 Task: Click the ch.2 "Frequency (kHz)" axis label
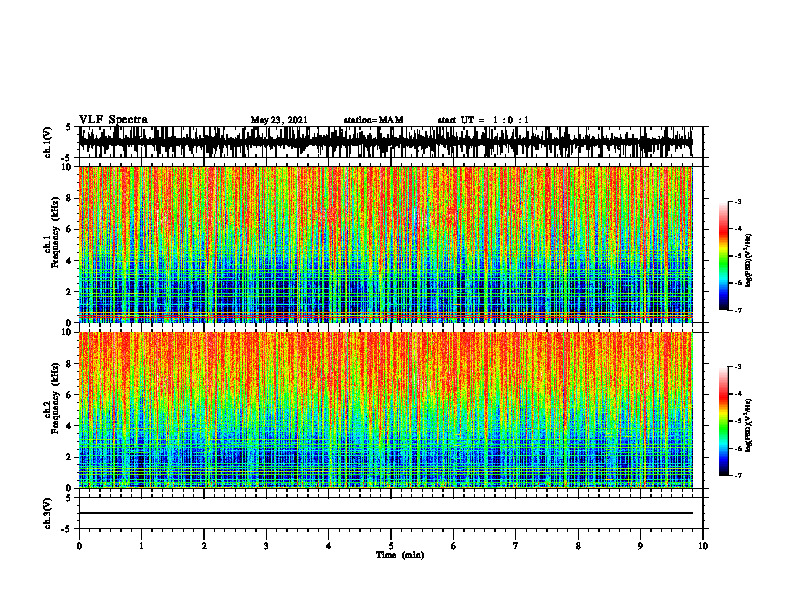click(x=55, y=398)
